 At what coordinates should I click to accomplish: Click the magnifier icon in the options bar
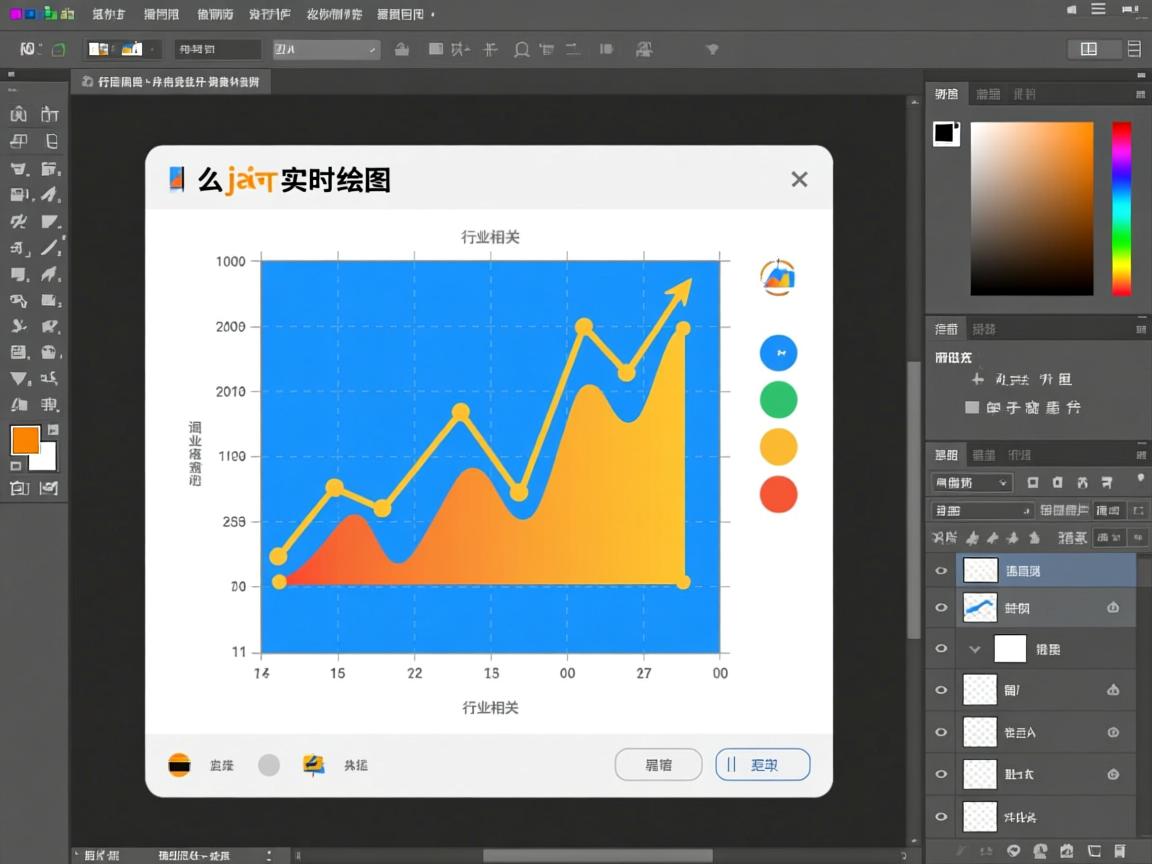521,49
